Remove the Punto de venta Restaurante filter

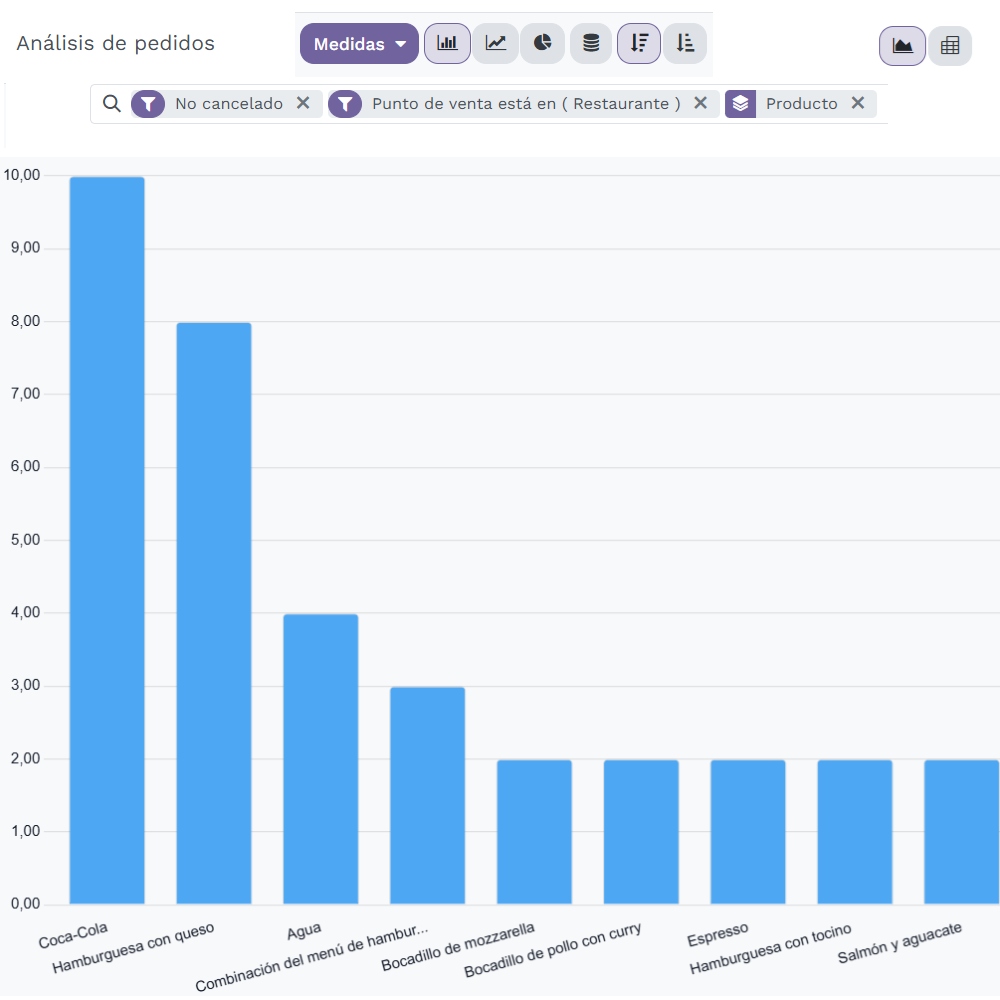pos(700,103)
